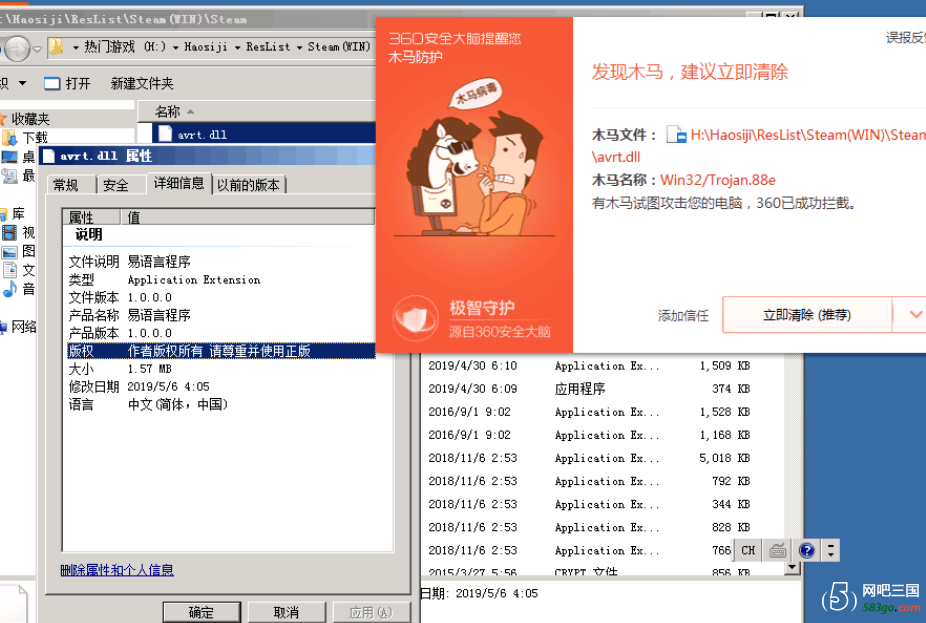Click the 属性 column header in details
The height and width of the screenshot is (623, 926).
pos(92,217)
